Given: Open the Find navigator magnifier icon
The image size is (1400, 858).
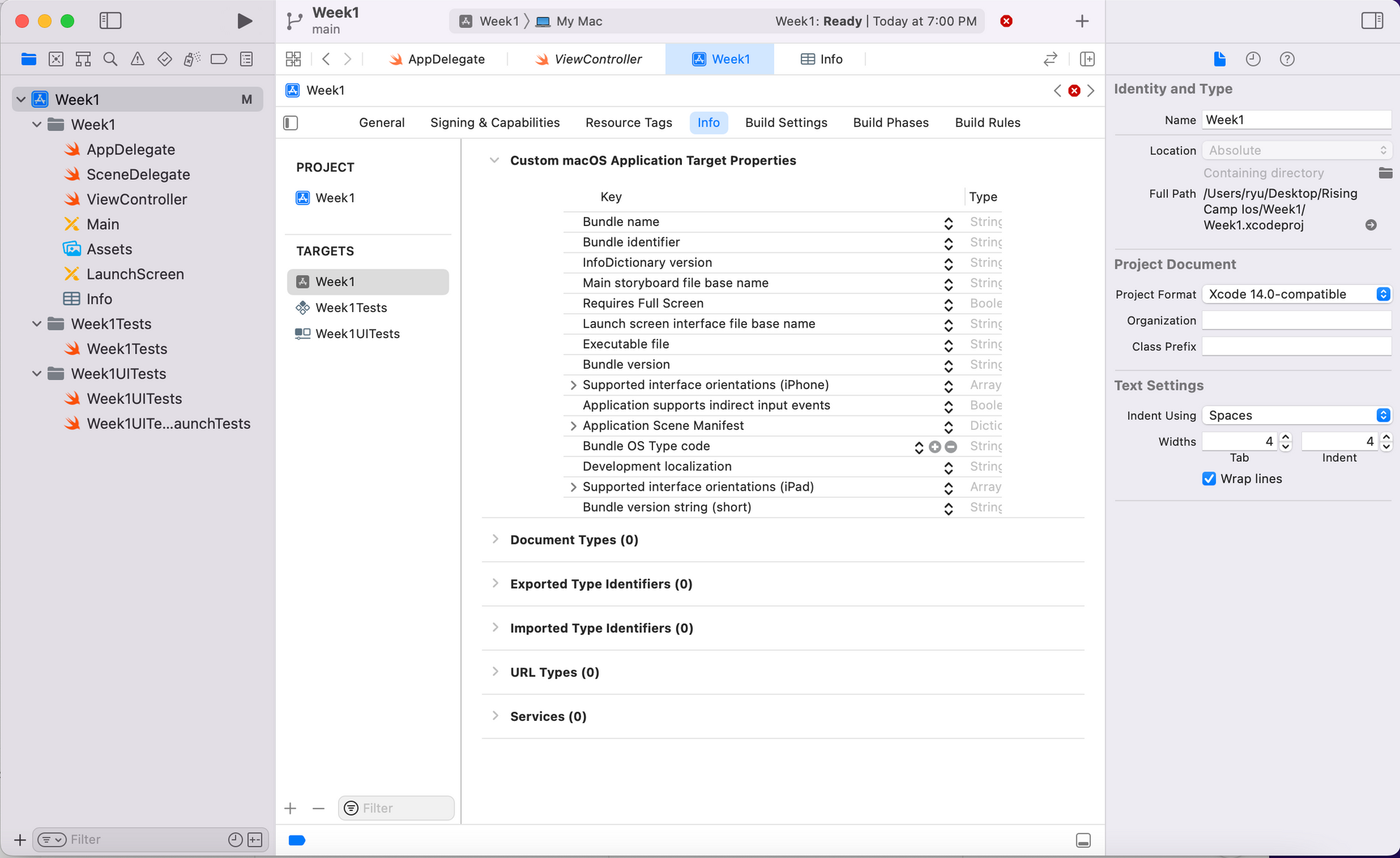Looking at the screenshot, I should tap(110, 59).
